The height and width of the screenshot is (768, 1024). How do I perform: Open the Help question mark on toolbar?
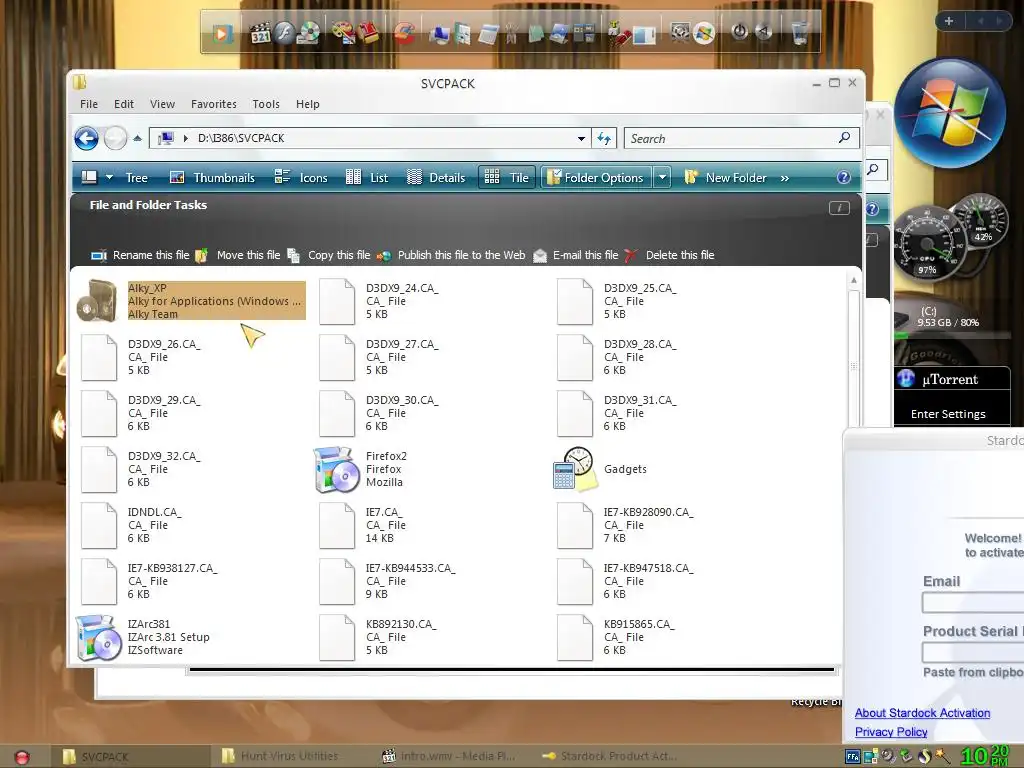click(844, 178)
